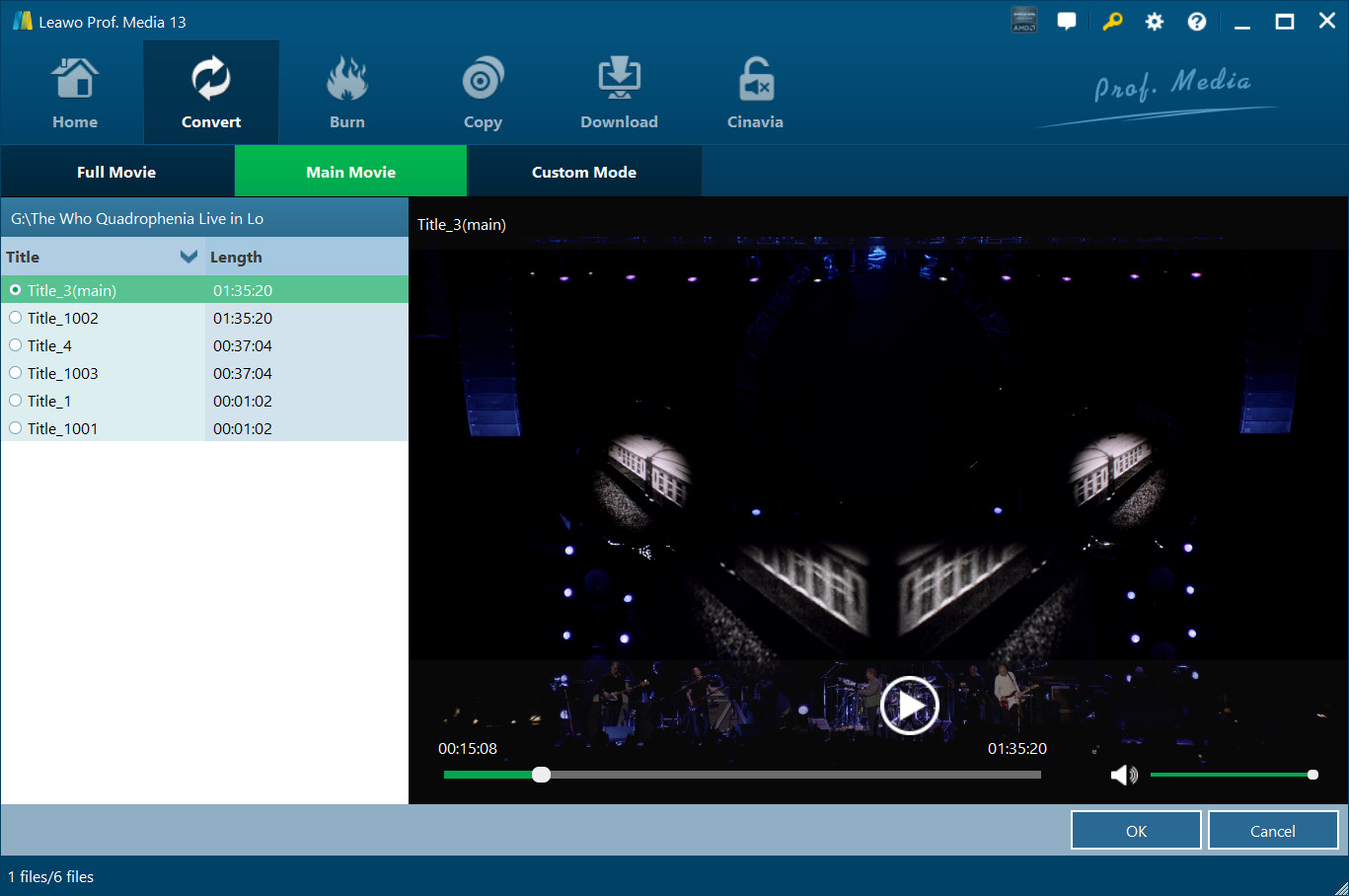The image size is (1349, 896).
Task: Expand the Title column dropdown arrow
Action: coord(188,257)
